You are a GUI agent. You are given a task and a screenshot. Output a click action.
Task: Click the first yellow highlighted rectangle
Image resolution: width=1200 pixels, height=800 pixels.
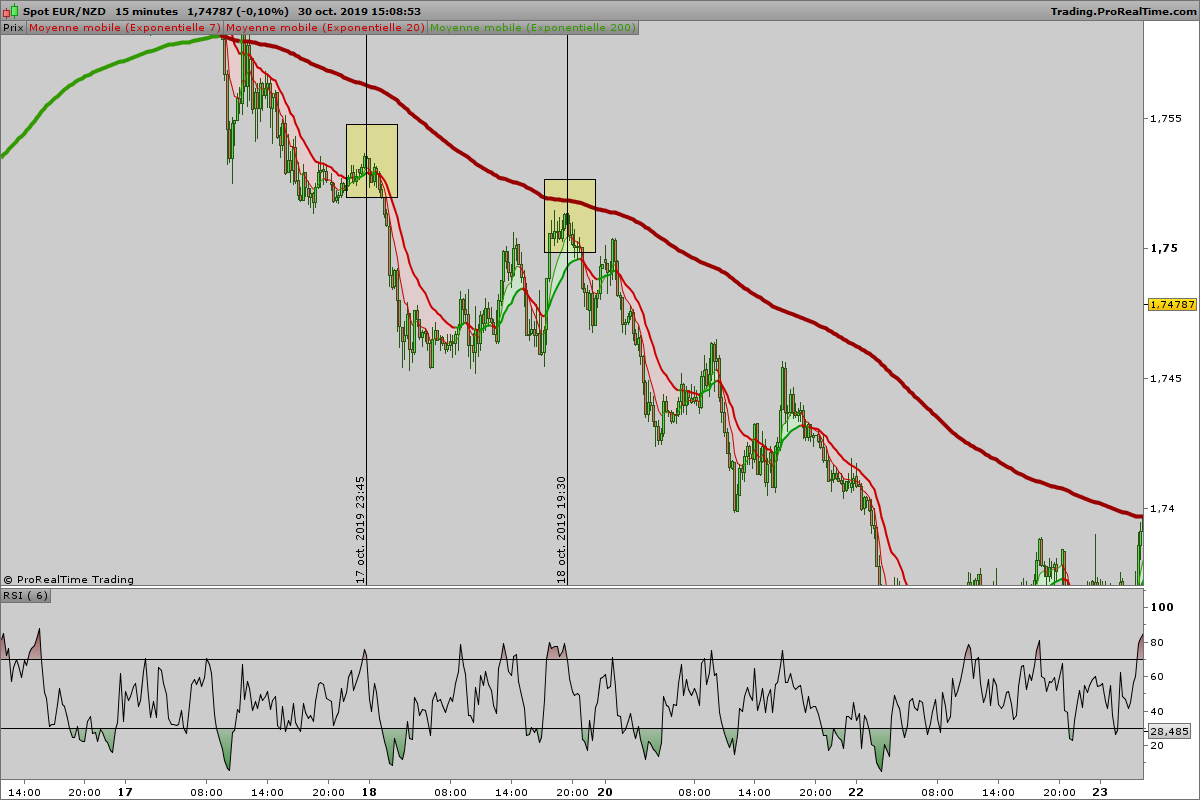tap(372, 160)
